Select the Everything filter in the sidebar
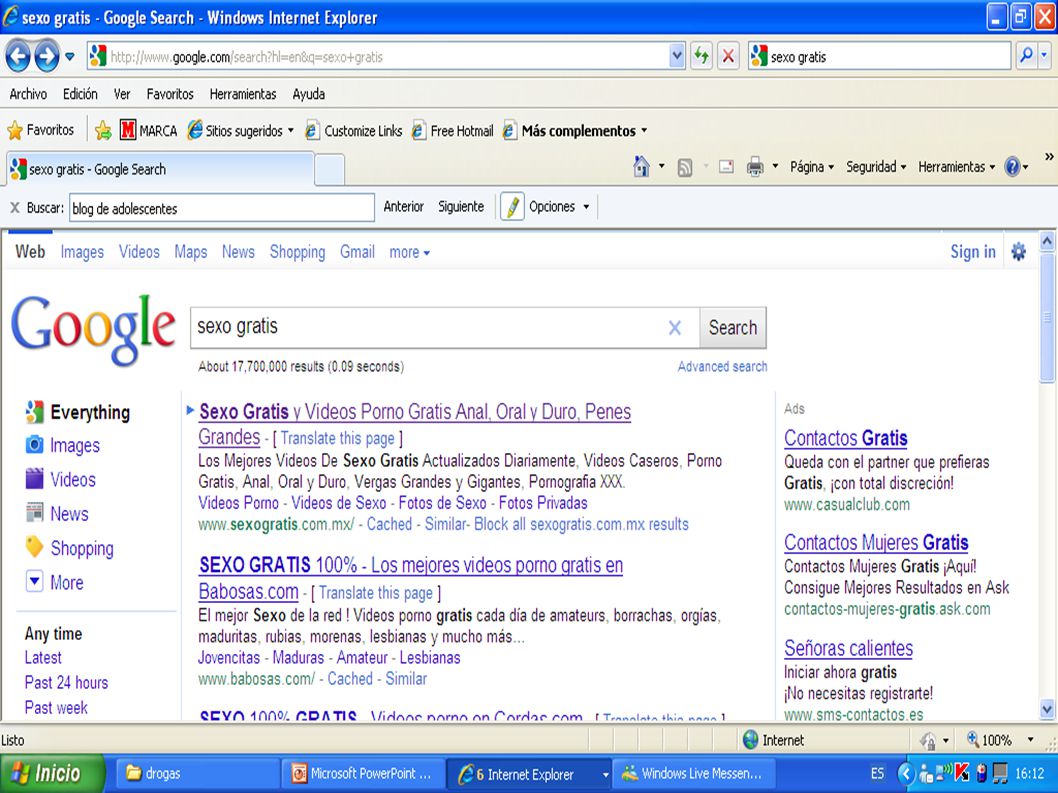 pyautogui.click(x=78, y=412)
